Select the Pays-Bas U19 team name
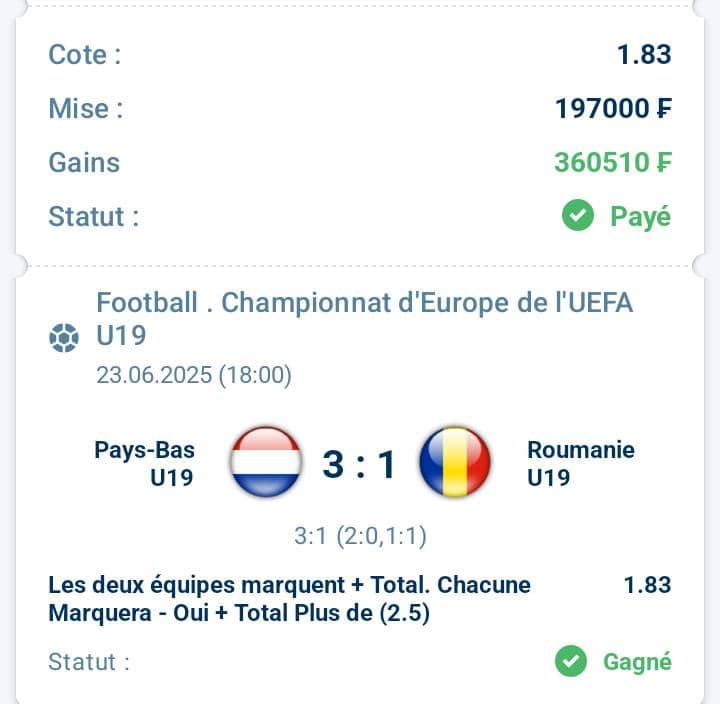The width and height of the screenshot is (720, 704). (x=145, y=463)
